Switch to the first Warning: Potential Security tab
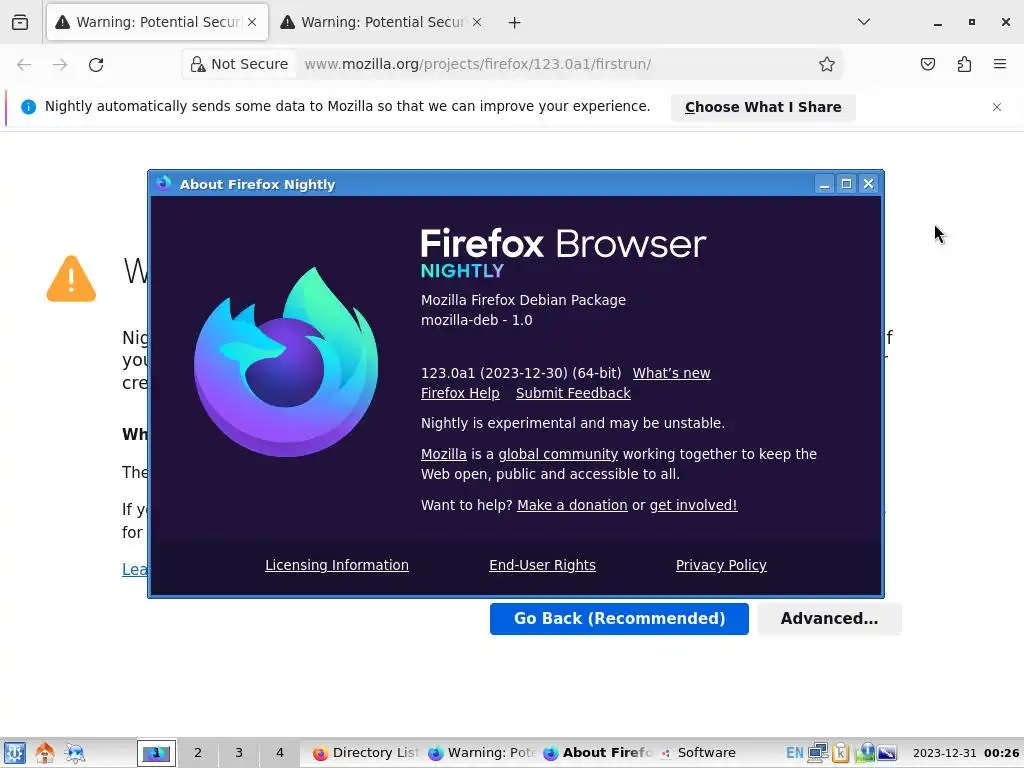1024x768 pixels. tap(157, 22)
